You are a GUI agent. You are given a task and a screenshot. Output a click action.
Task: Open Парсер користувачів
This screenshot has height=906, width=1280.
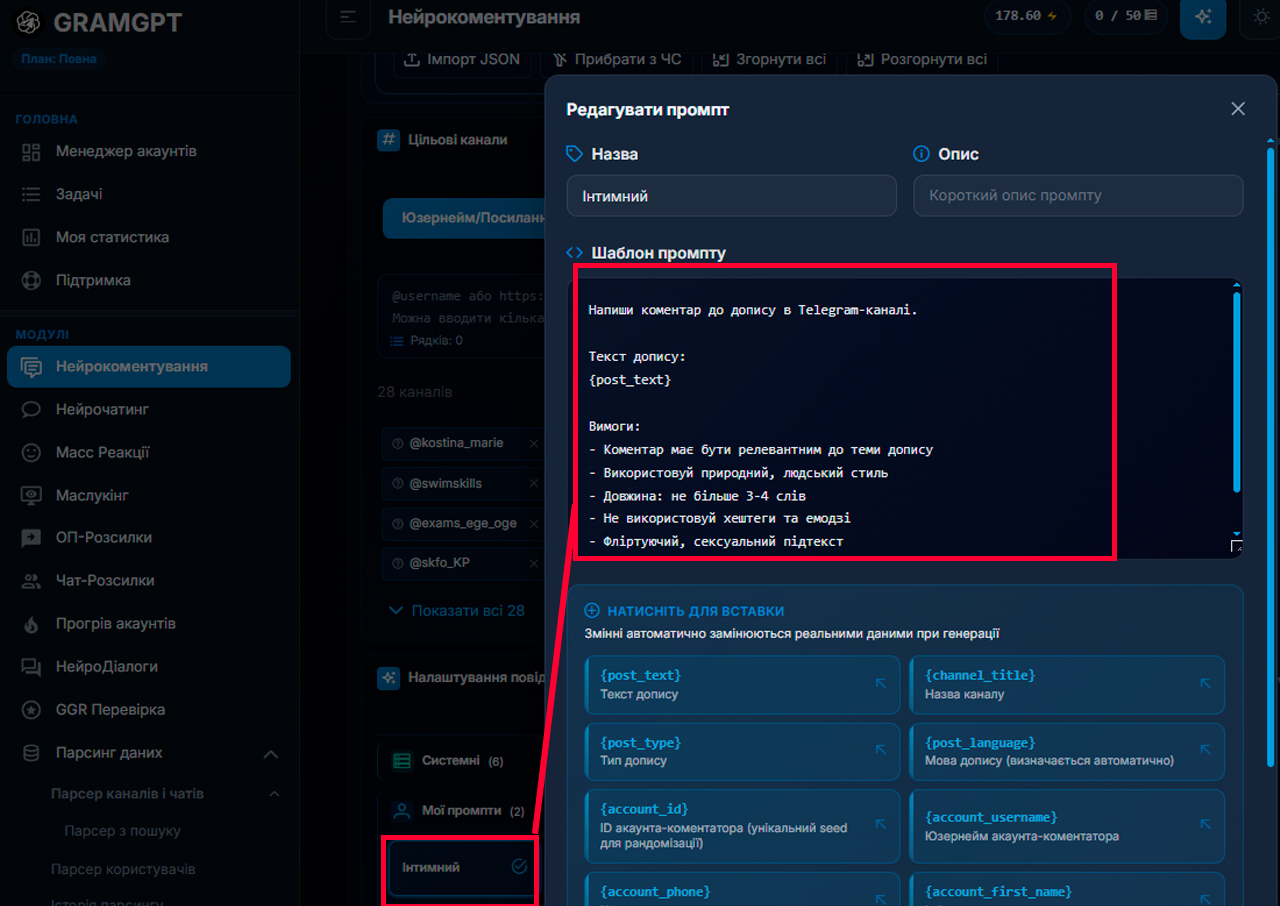coord(123,869)
